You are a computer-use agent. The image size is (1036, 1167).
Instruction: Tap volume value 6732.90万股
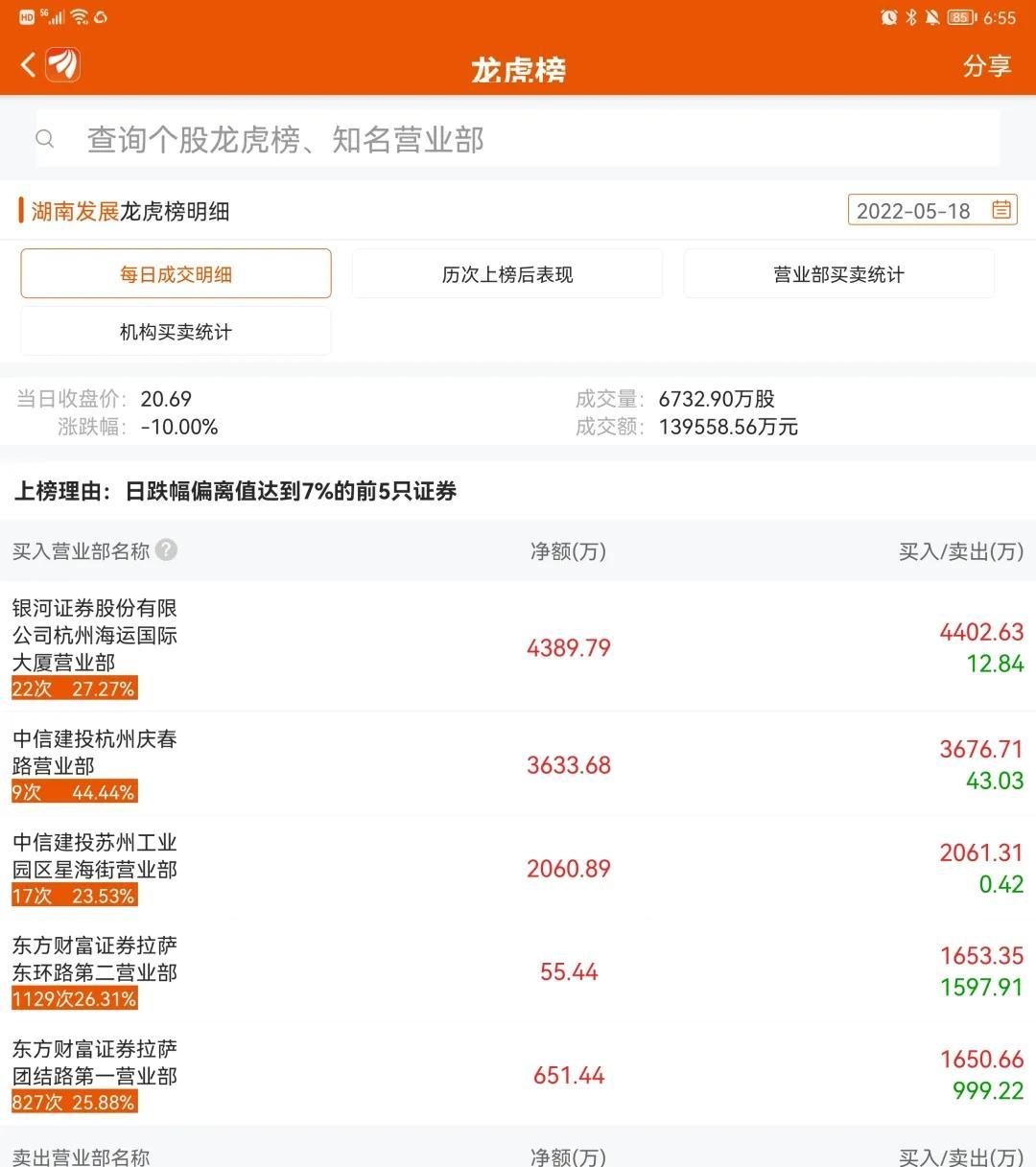pos(717,399)
